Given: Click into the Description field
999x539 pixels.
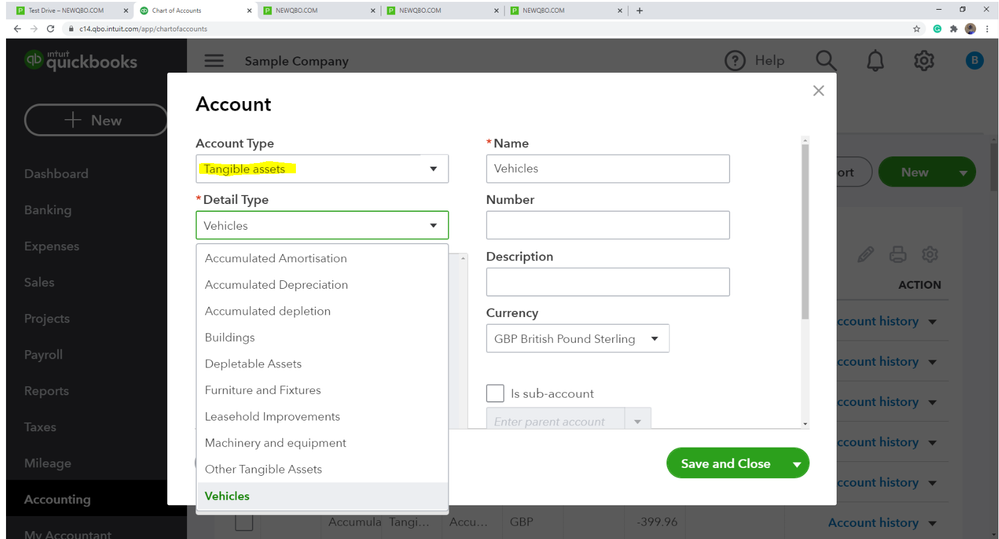Looking at the screenshot, I should 607,282.
